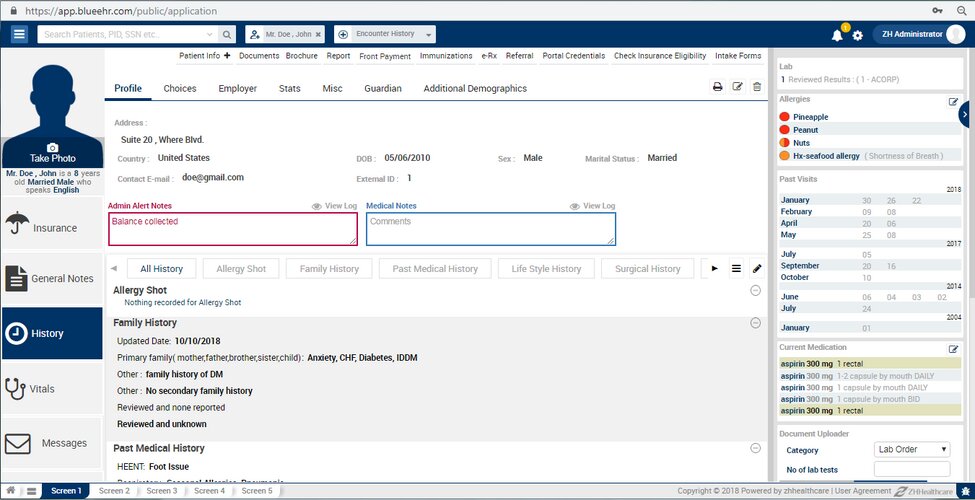Click Take Photo camera icon

(x=53, y=147)
